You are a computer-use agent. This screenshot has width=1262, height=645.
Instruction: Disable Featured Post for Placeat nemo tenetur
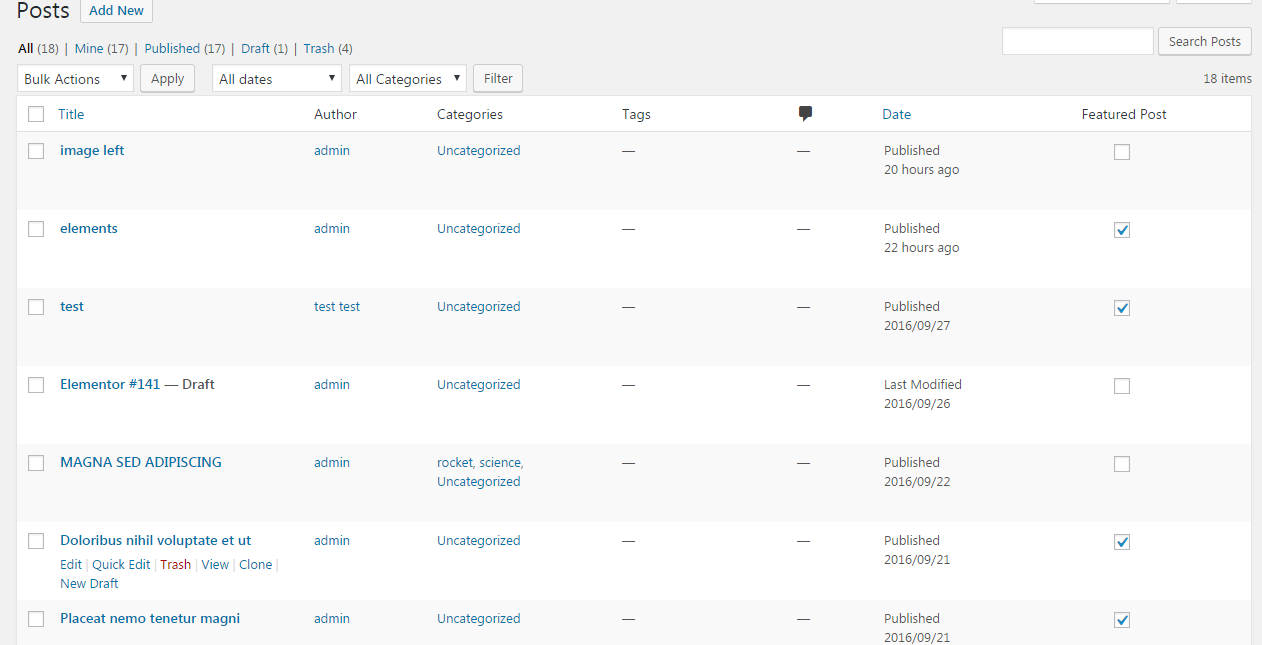click(x=1122, y=620)
